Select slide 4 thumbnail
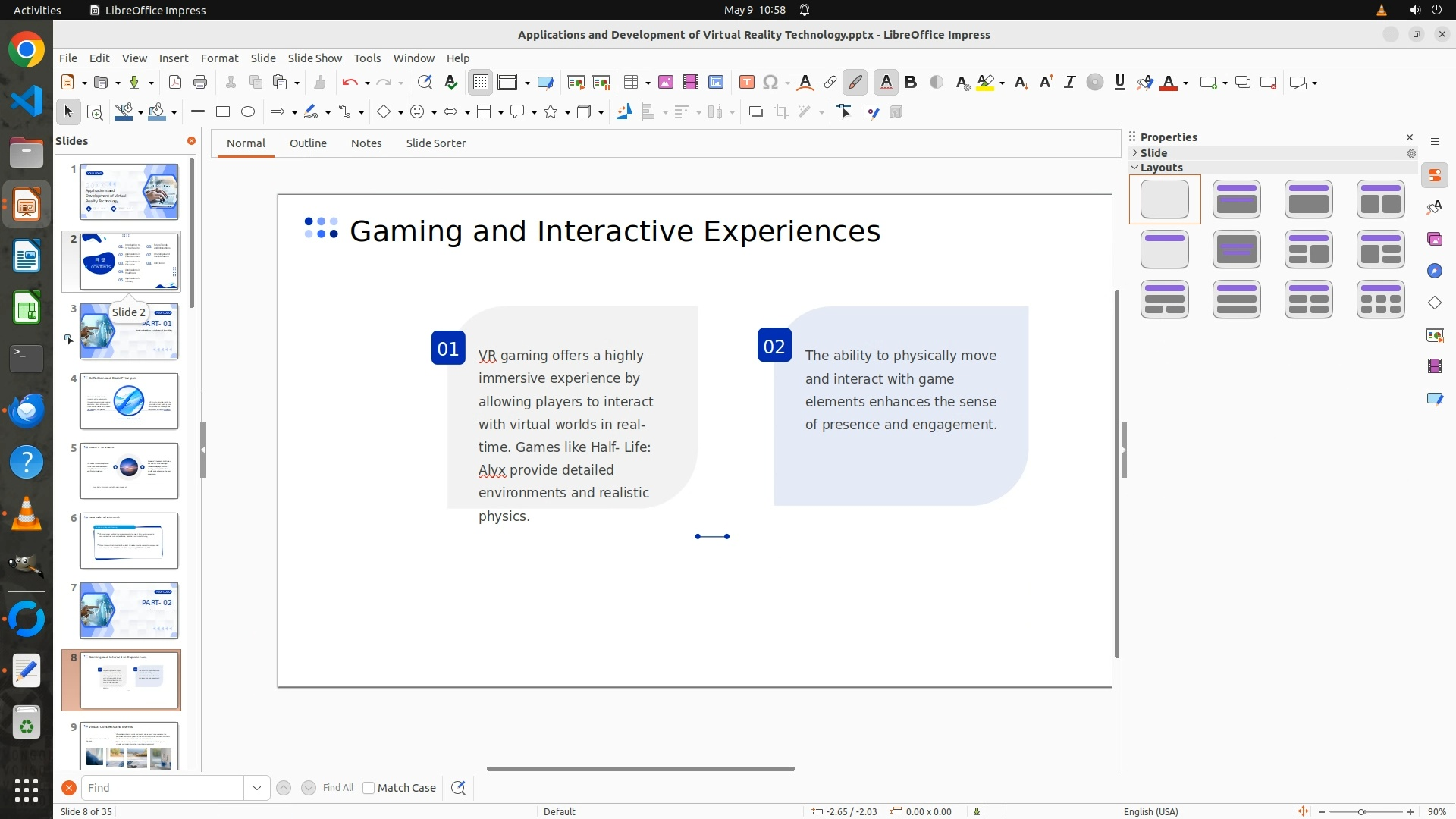 [x=129, y=401]
